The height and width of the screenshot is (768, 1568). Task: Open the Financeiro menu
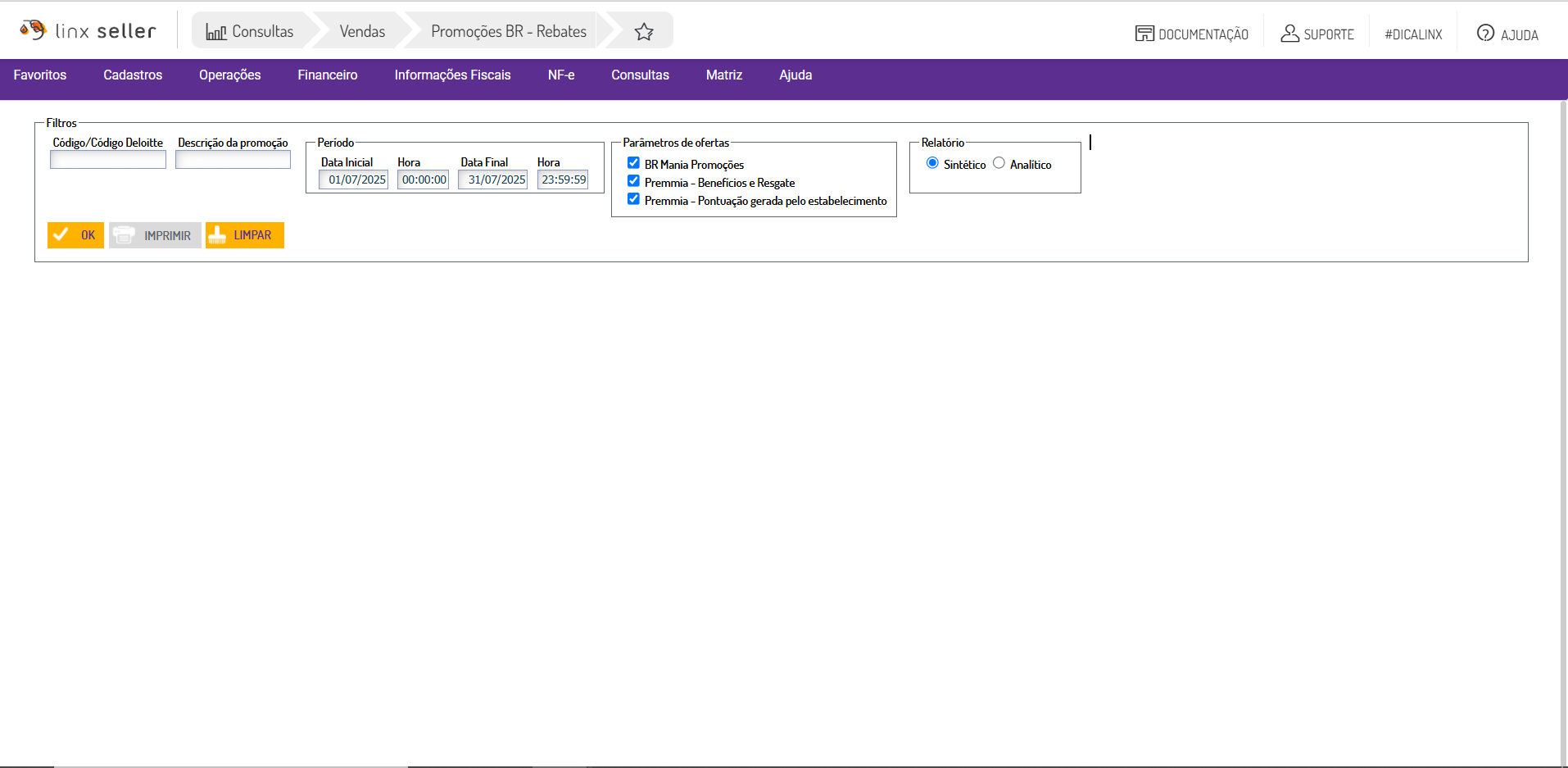pos(328,75)
